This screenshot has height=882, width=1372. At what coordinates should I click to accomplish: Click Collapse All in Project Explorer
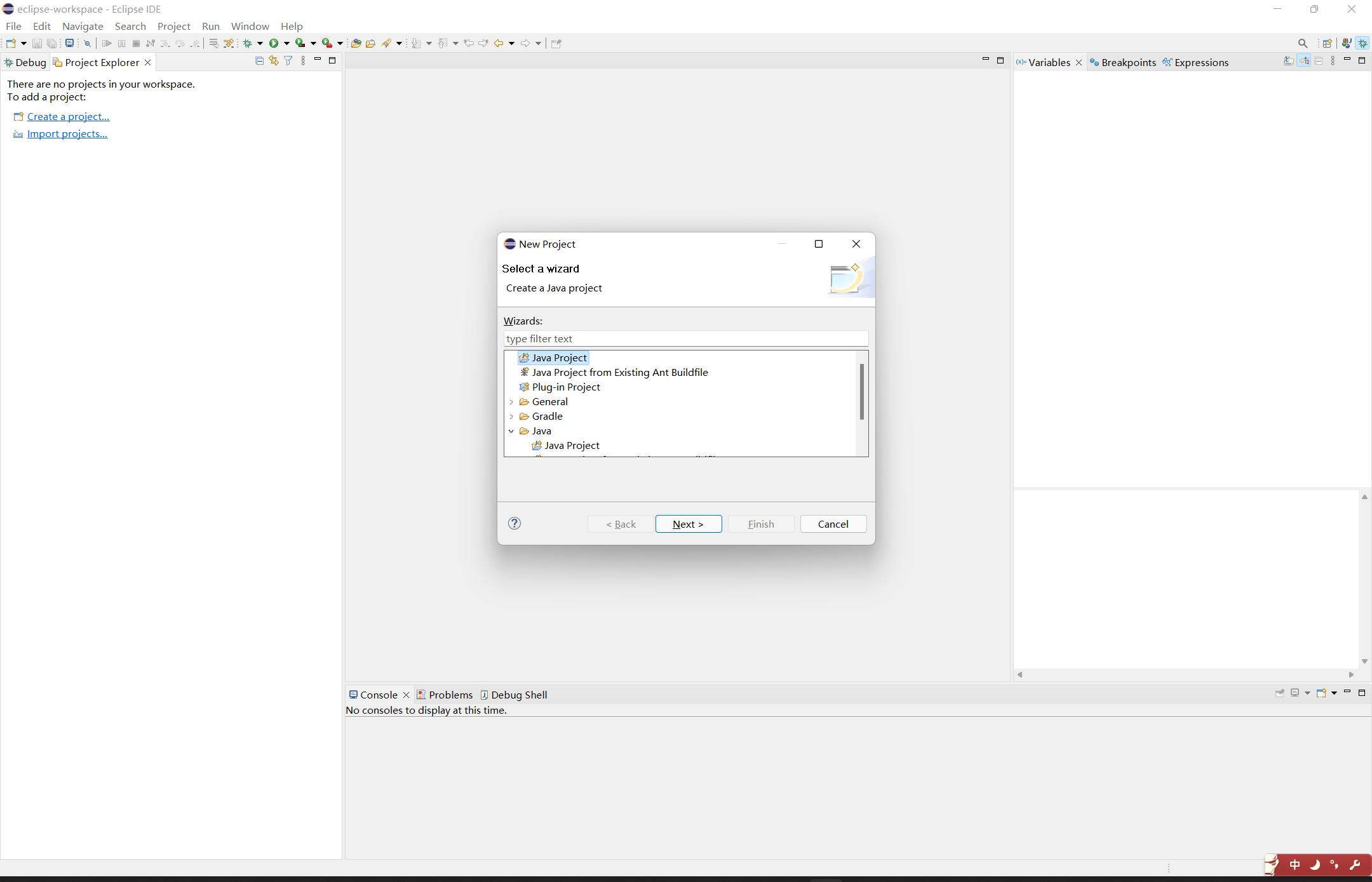point(259,61)
